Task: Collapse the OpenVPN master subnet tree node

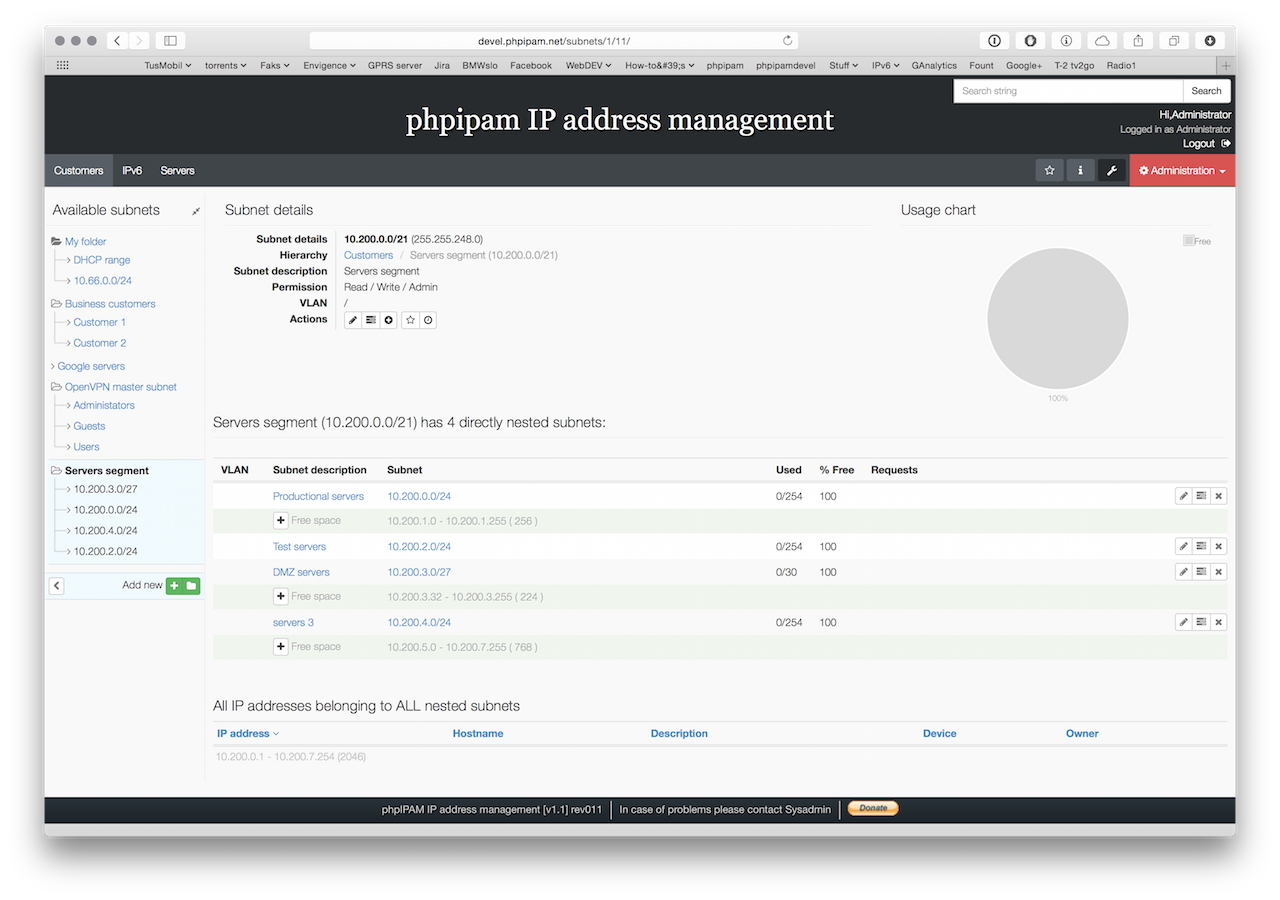Action: (56, 387)
